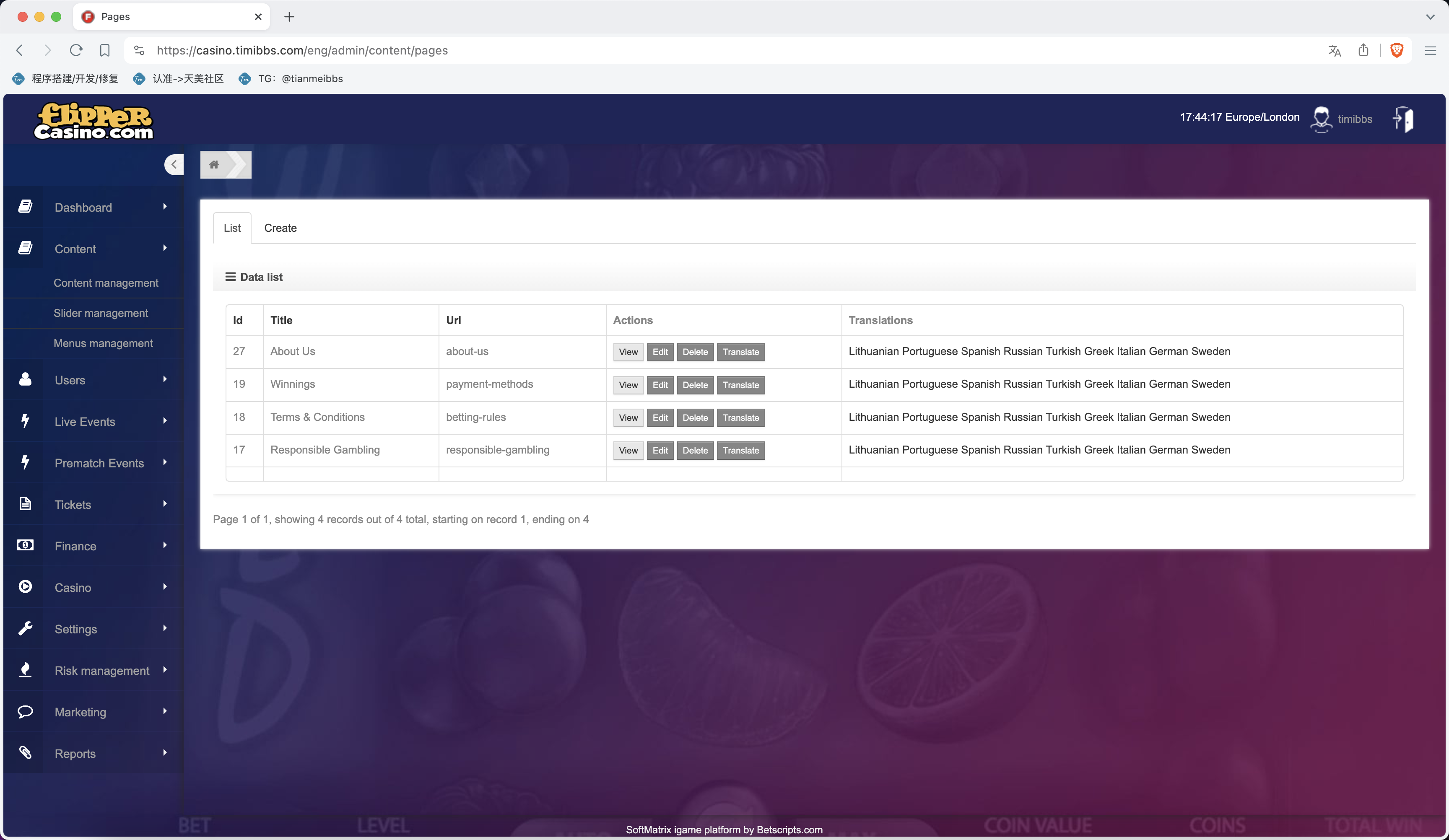Click the Content book icon
Screen dimensions: 1449x840
[x=25, y=248]
